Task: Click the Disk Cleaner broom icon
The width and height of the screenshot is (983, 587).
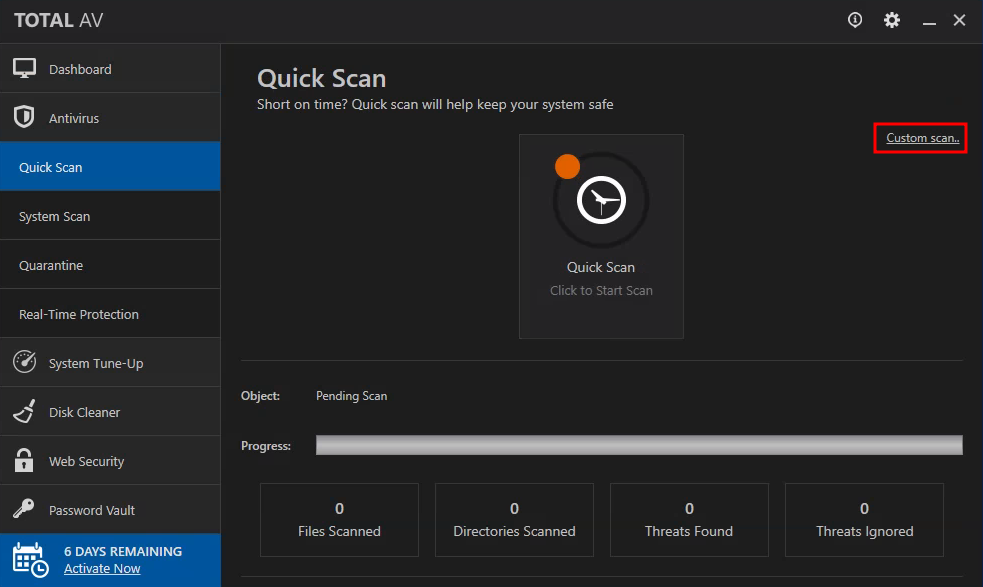Action: click(x=24, y=411)
